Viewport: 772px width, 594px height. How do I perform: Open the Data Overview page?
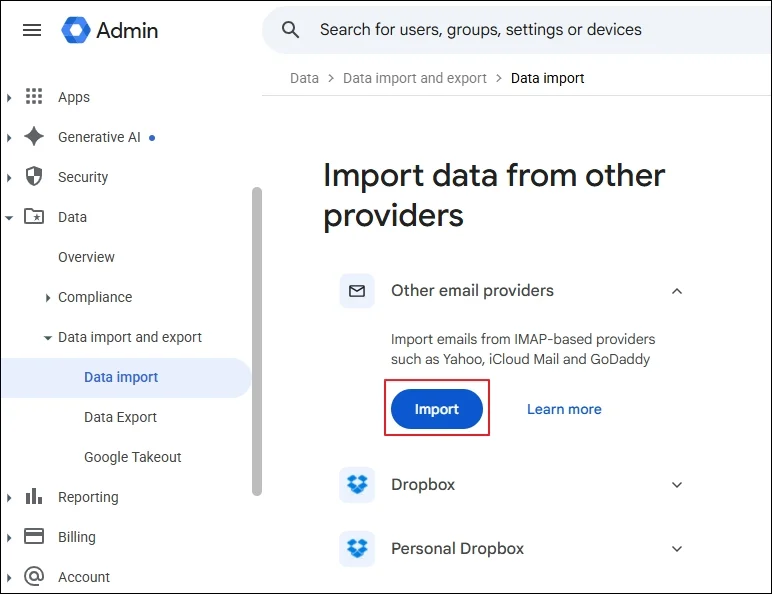click(x=86, y=257)
